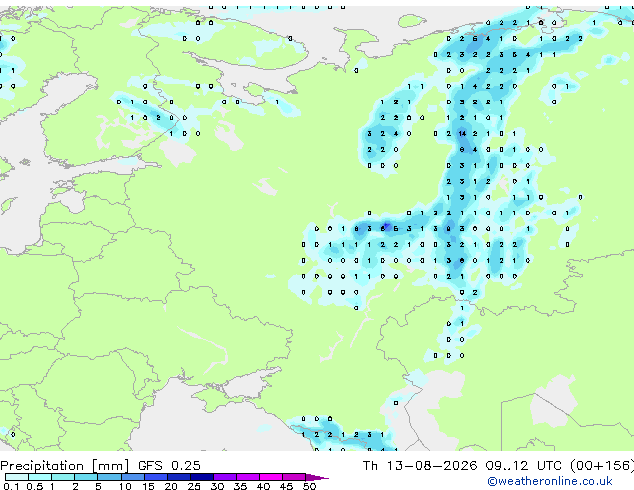Screen dimensions: 634x490
Task: Click the purple arrow at the legend end
Action: (317, 477)
